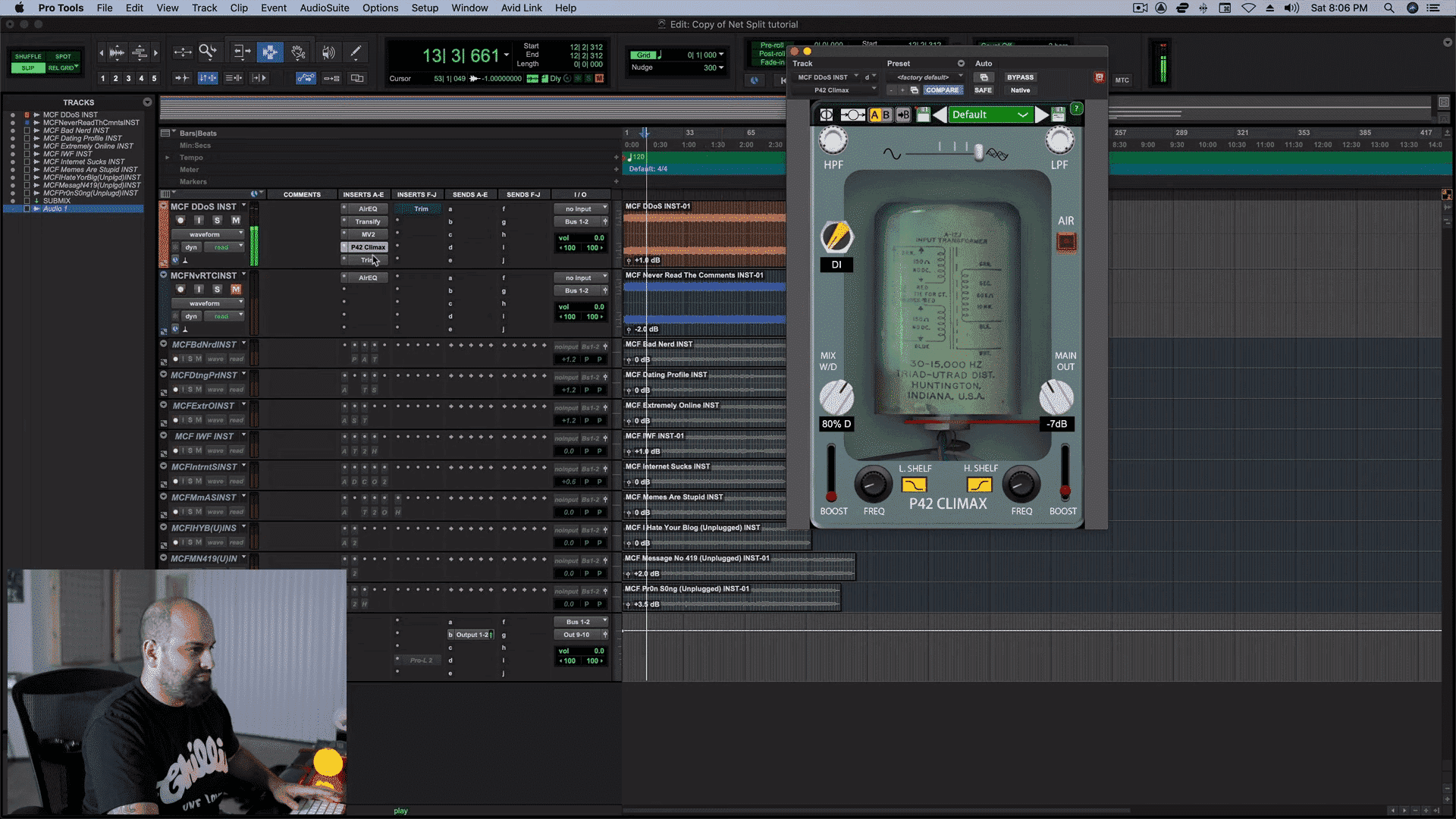Click the phase invert icon in P42 Climax
The height and width of the screenshot is (819, 1456).
[827, 115]
